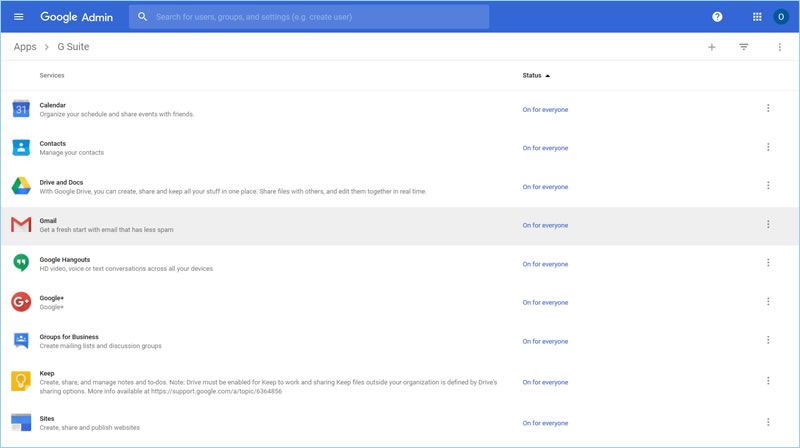
Task: Click the Google+ service icon
Action: point(21,302)
